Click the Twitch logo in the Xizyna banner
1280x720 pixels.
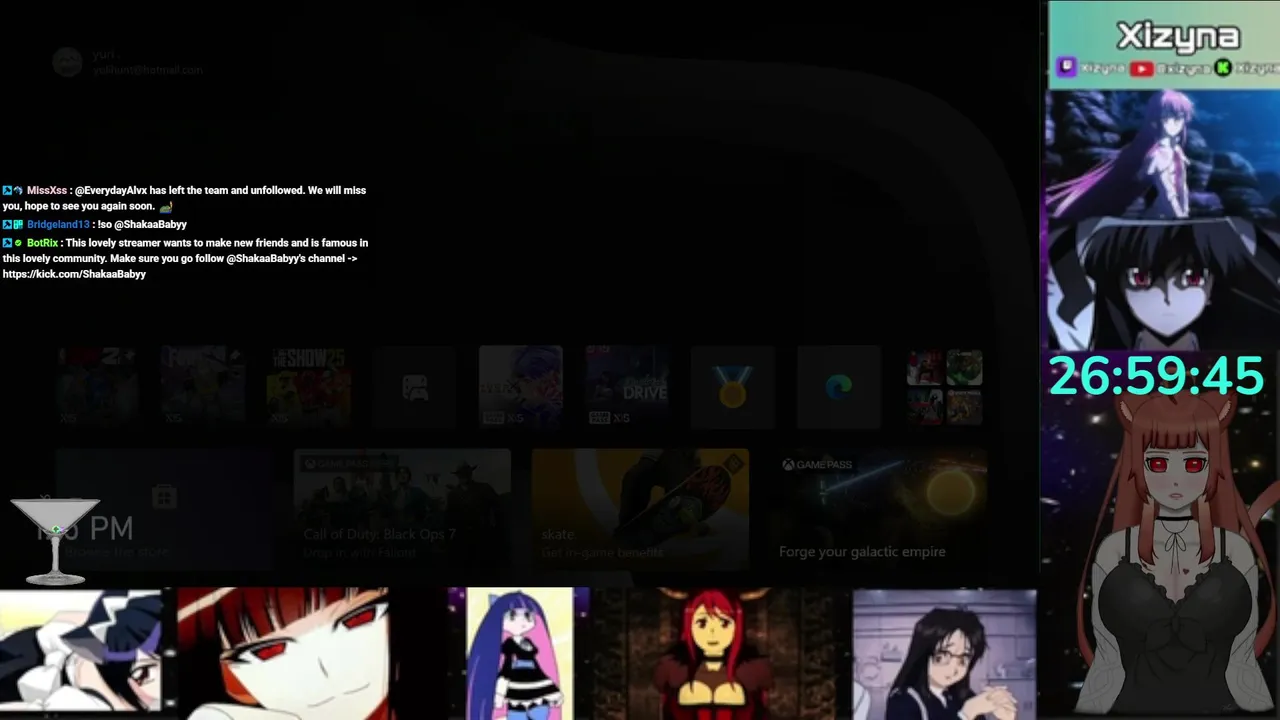point(1067,68)
